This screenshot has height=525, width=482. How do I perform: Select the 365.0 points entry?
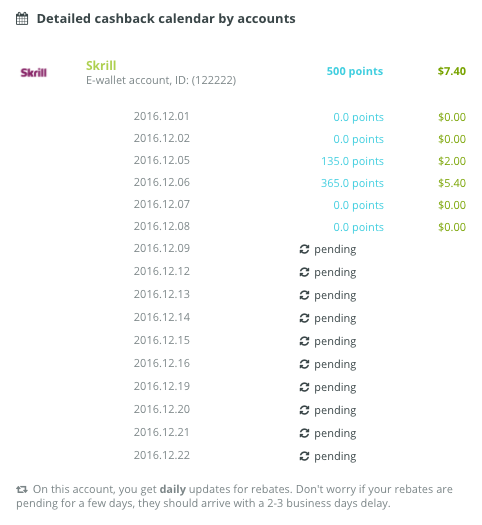point(352,183)
